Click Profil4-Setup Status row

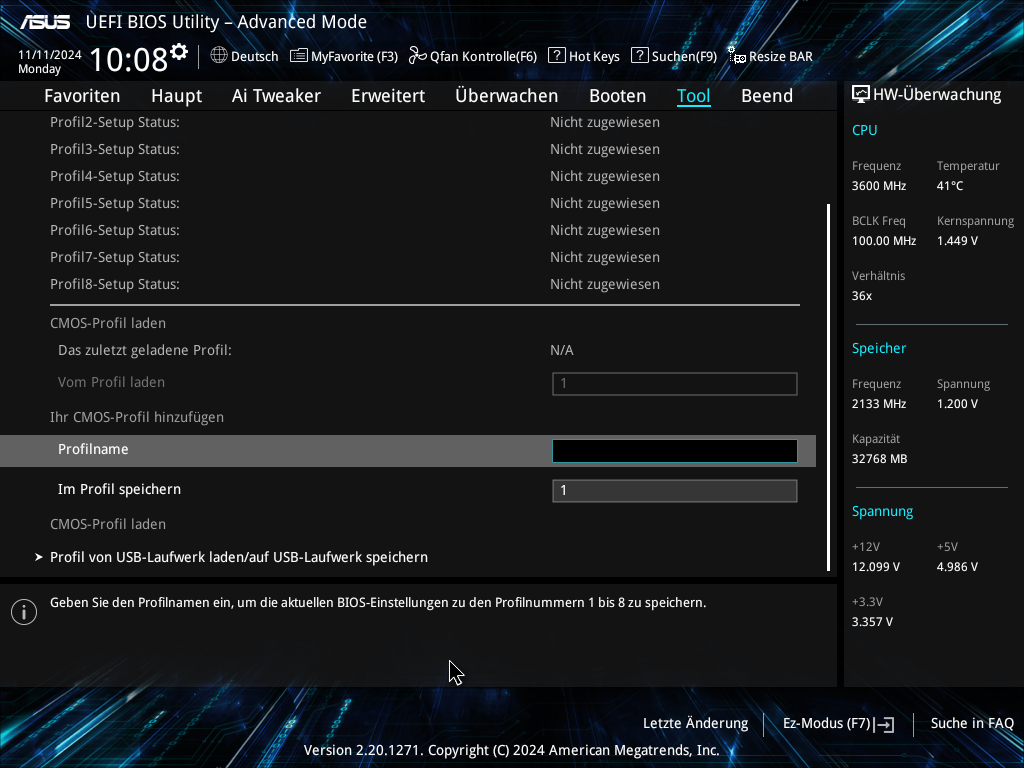tap(408, 176)
